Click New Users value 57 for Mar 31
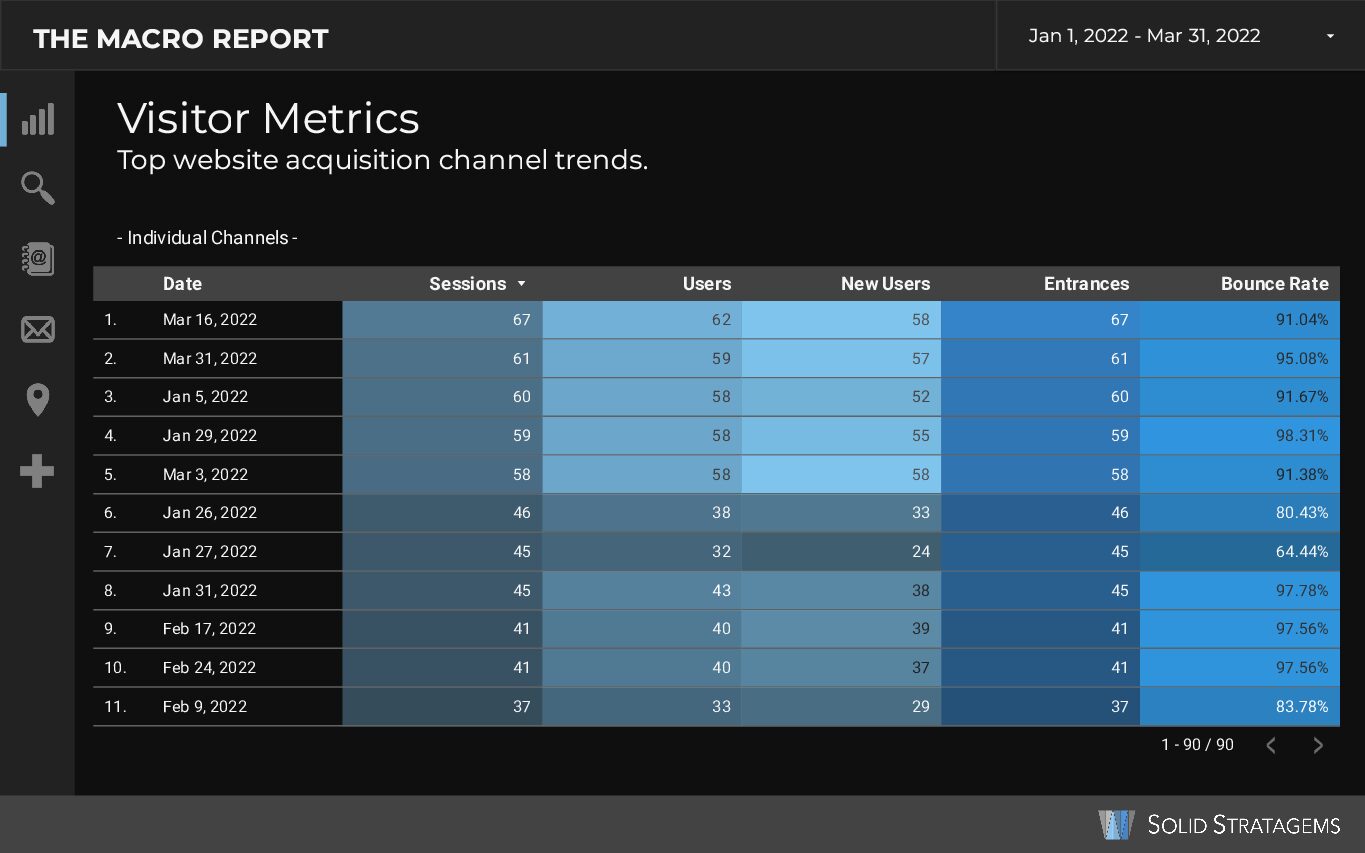The height and width of the screenshot is (853, 1365). (x=841, y=358)
